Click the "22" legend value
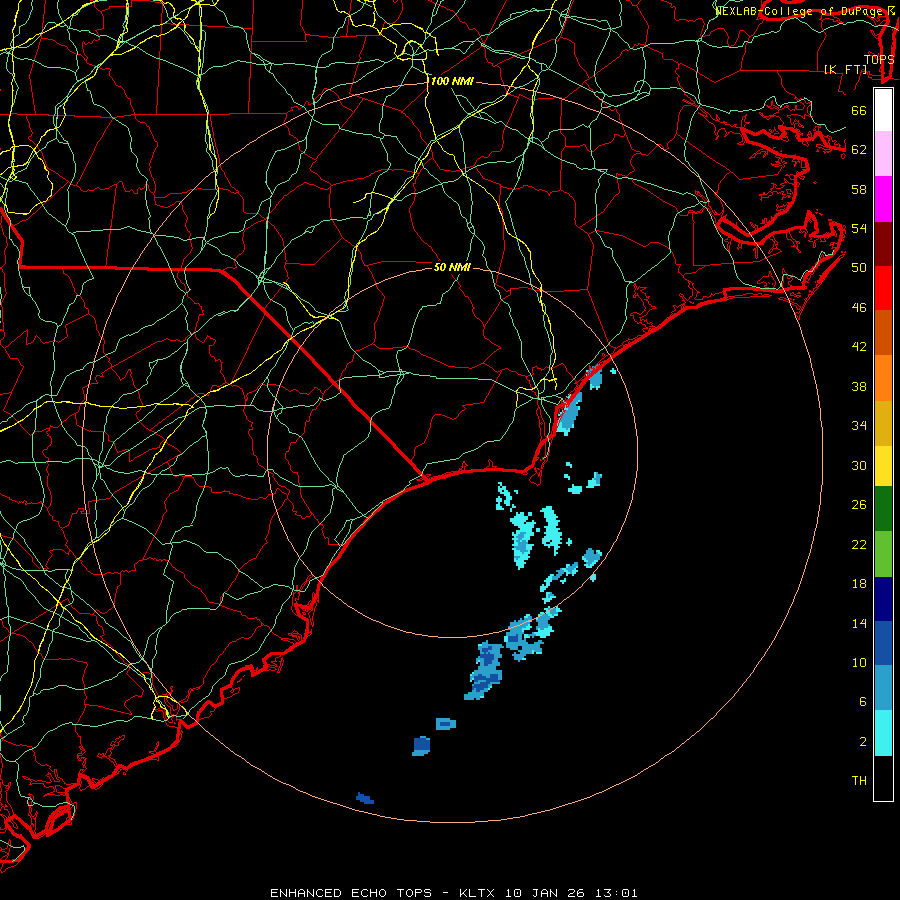Viewport: 900px width, 900px height. 859,544
